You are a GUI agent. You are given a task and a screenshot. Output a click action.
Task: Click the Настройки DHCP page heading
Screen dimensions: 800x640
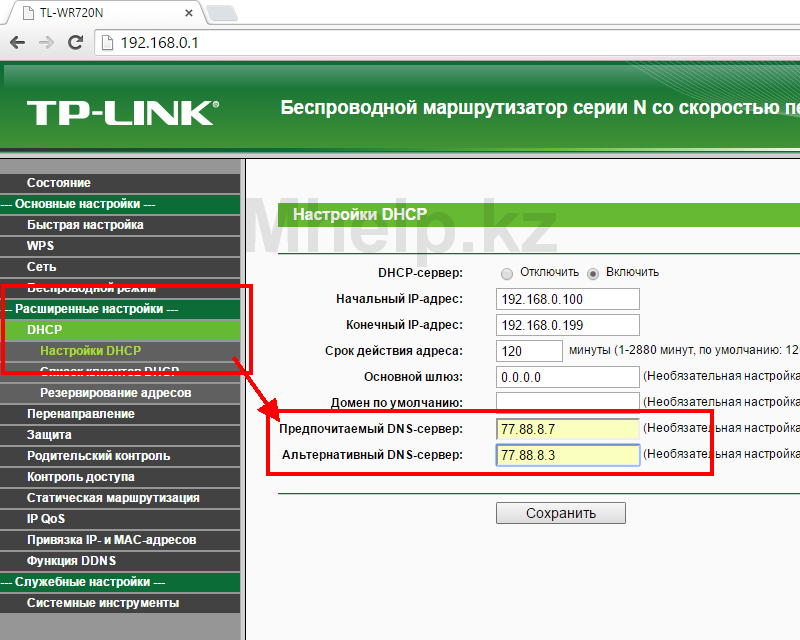[x=360, y=214]
